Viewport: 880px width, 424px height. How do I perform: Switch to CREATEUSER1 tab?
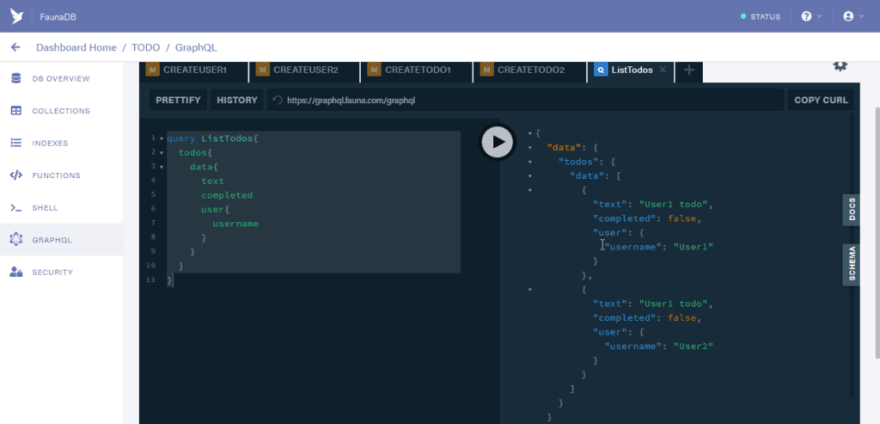(x=194, y=70)
